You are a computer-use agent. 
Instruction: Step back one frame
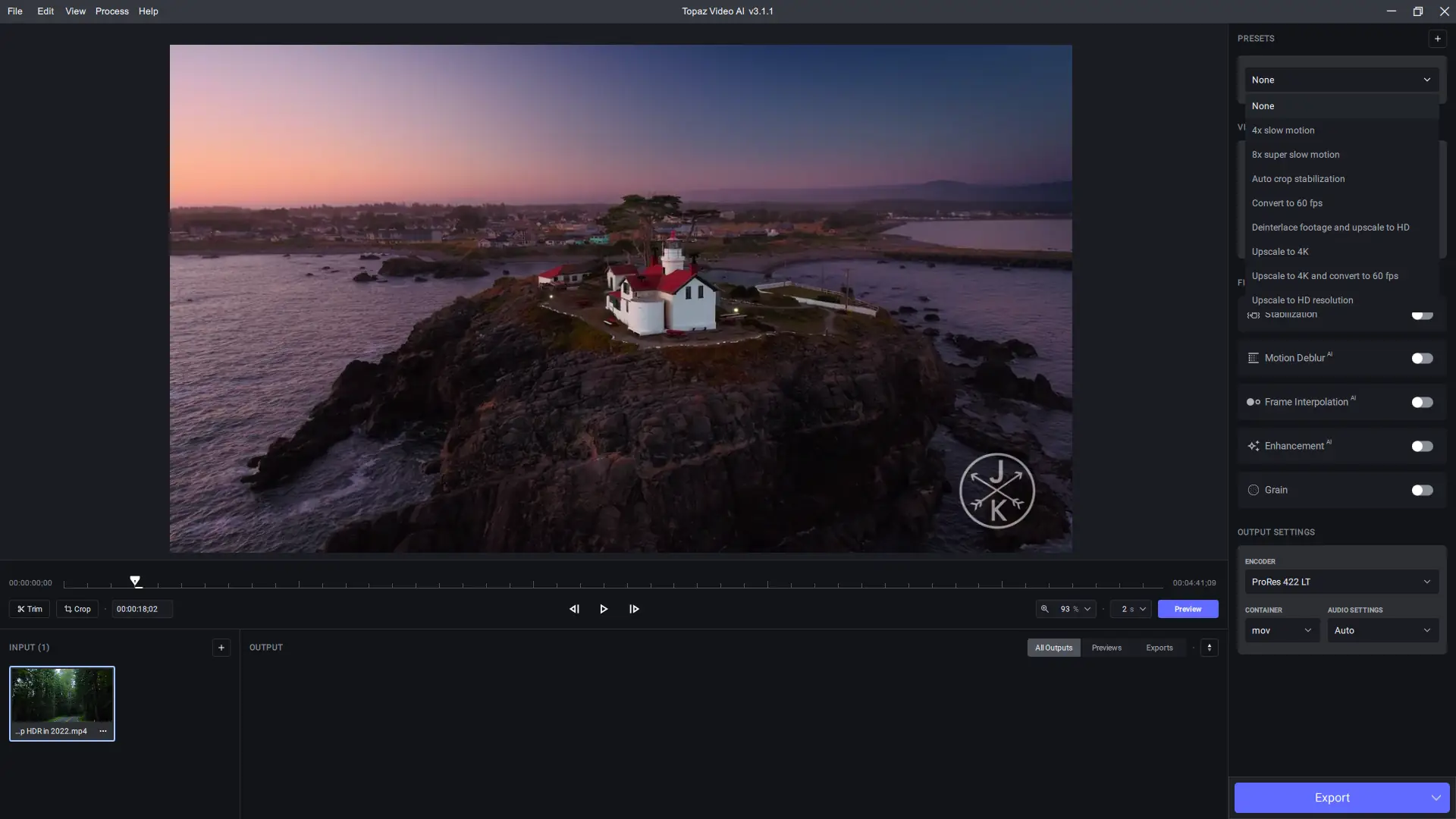click(x=574, y=609)
